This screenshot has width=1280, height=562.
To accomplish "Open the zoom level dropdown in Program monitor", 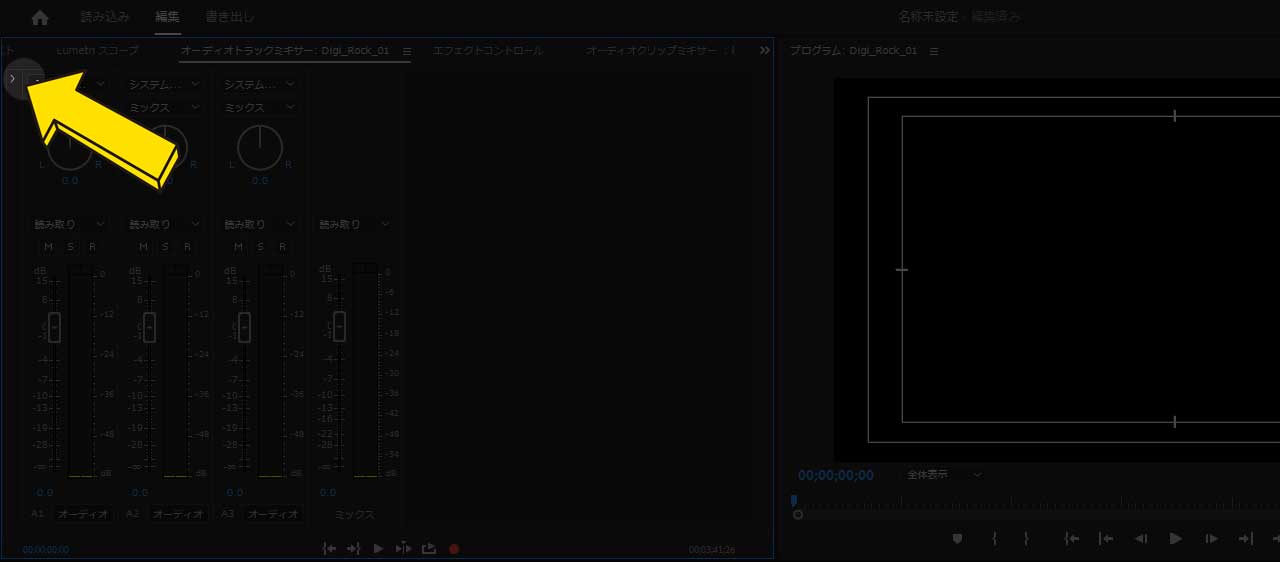I will tap(944, 475).
